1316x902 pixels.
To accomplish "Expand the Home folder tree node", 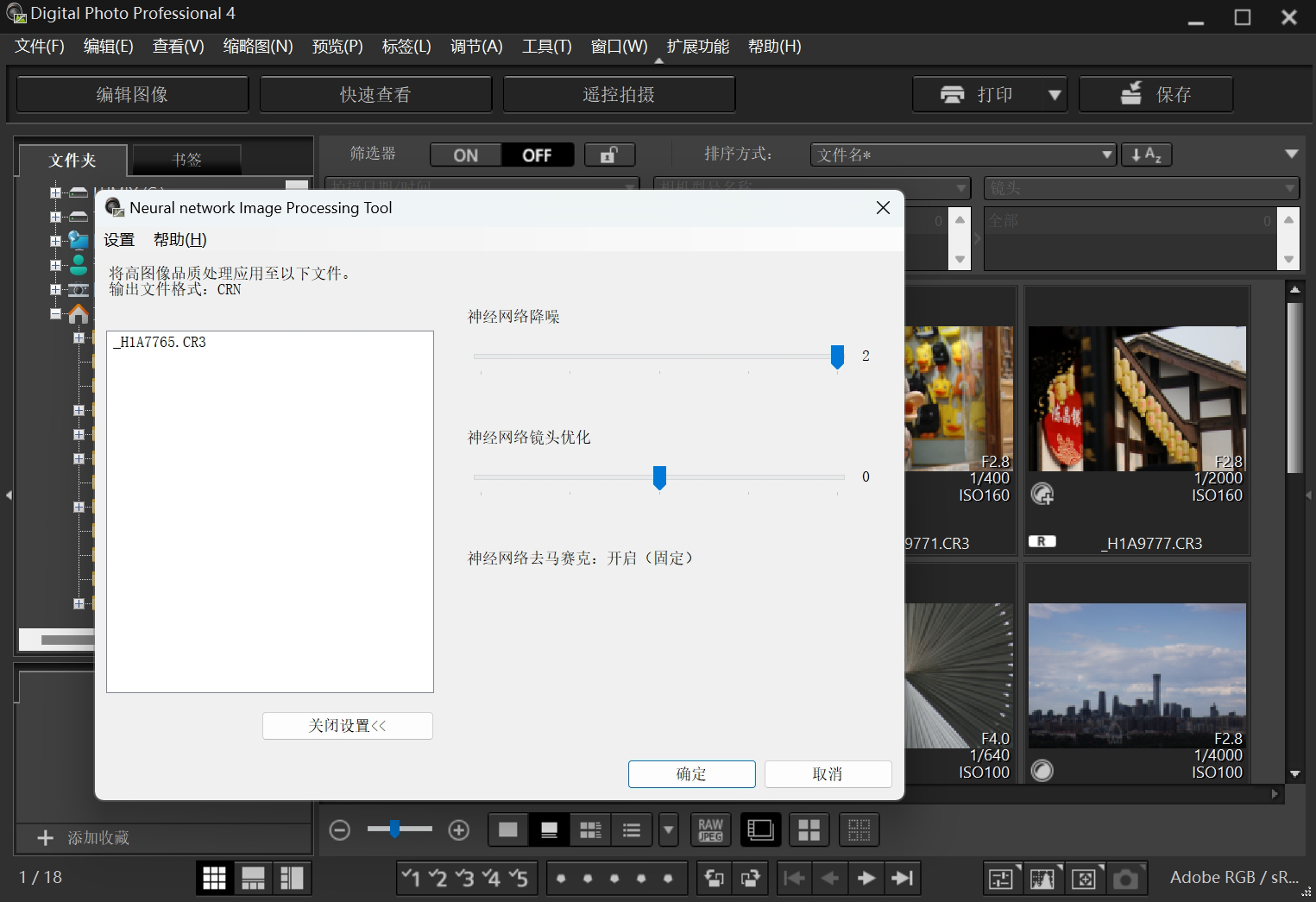I will click(x=56, y=314).
